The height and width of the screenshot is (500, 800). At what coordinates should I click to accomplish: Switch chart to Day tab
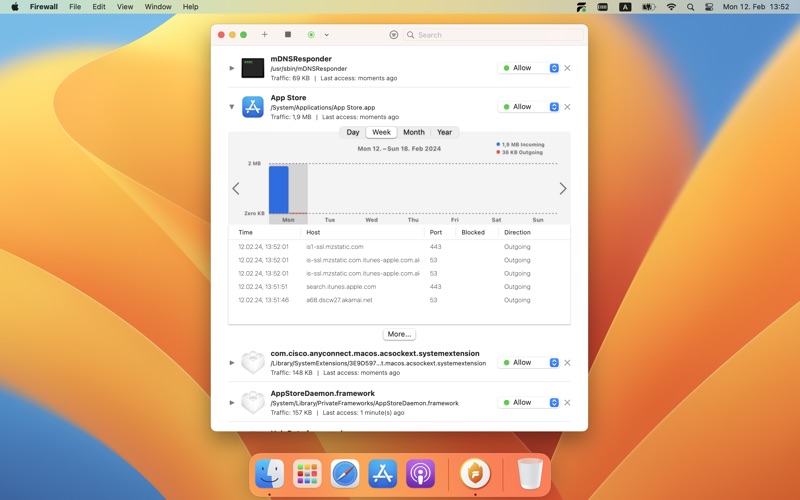click(353, 132)
